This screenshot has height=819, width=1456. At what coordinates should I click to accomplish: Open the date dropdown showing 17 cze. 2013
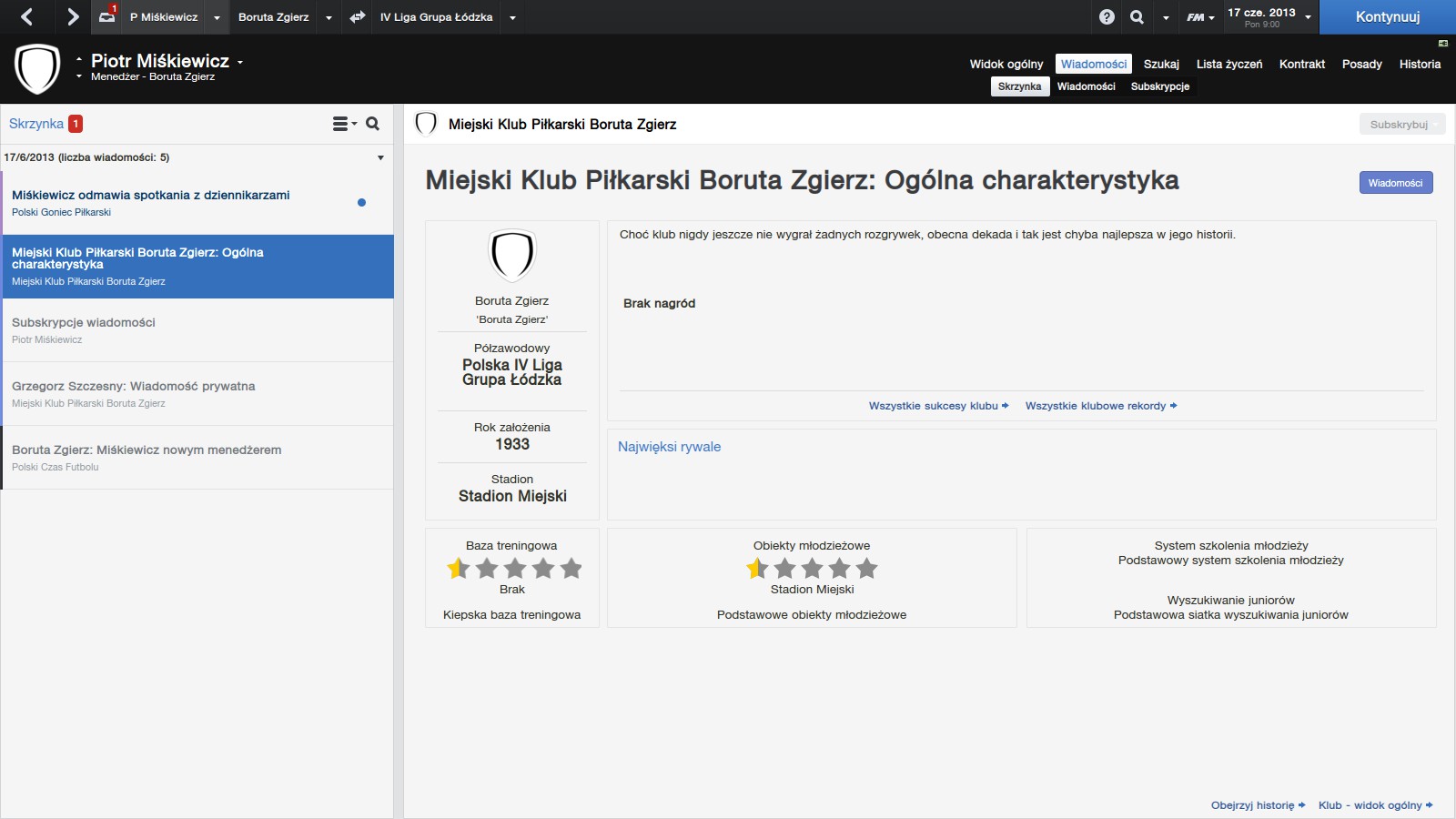click(x=1269, y=16)
